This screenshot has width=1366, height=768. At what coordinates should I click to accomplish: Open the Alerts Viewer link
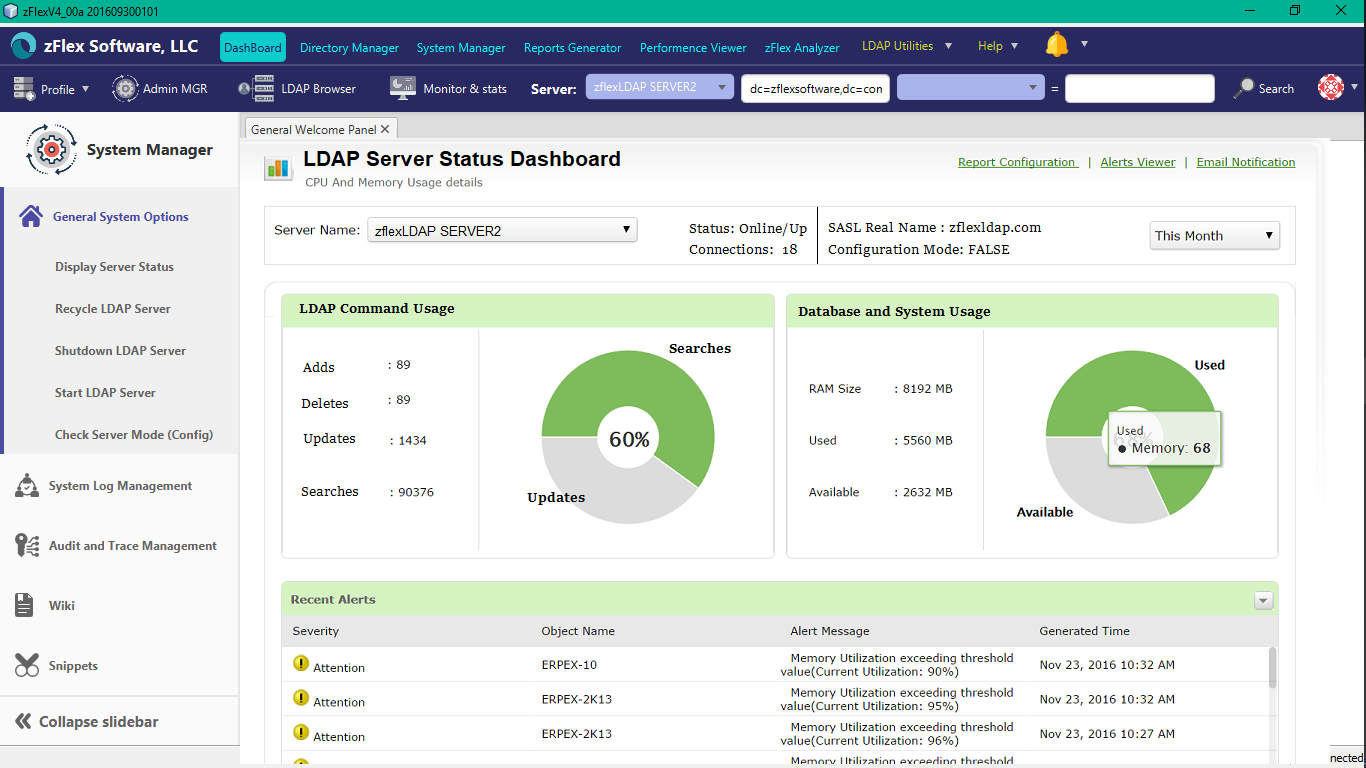[x=1138, y=162]
